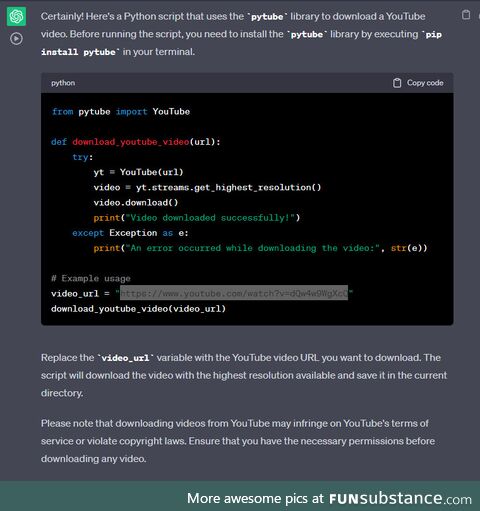This screenshot has height=511, width=480.
Task: Click the 'Video downloaded successfully!' string
Action: point(210,218)
